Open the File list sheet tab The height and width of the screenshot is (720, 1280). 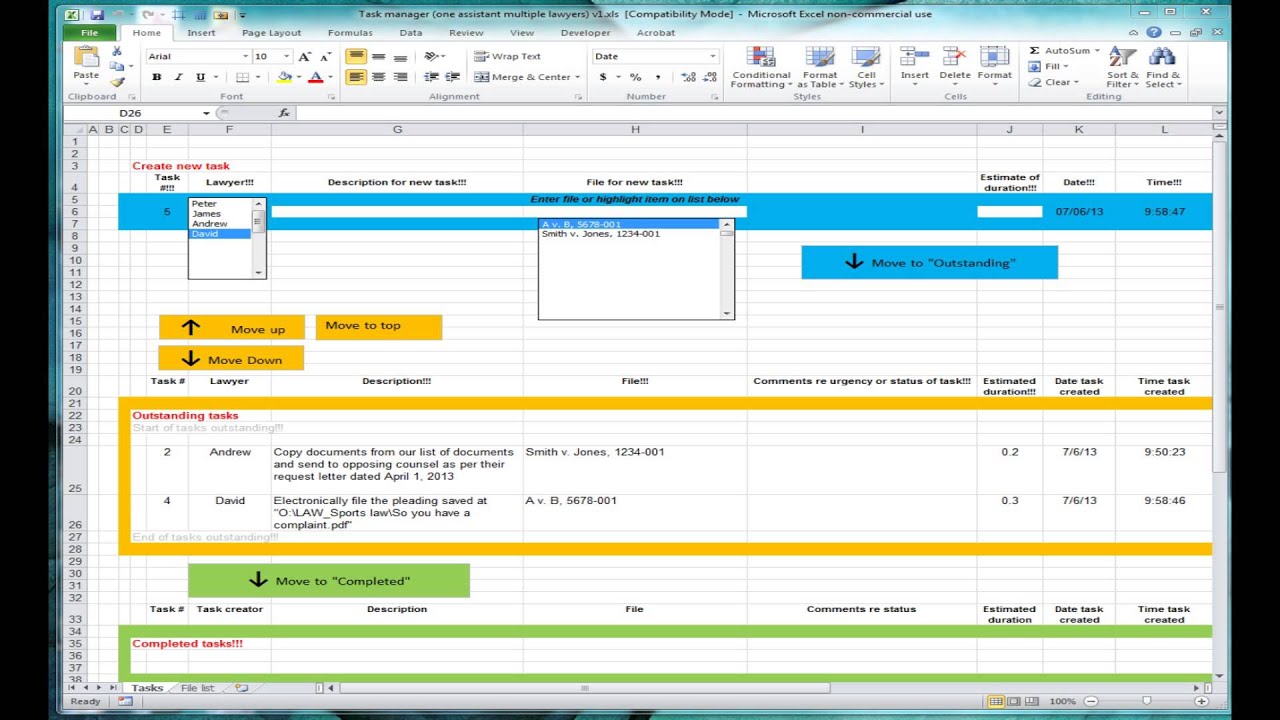pyautogui.click(x=197, y=688)
